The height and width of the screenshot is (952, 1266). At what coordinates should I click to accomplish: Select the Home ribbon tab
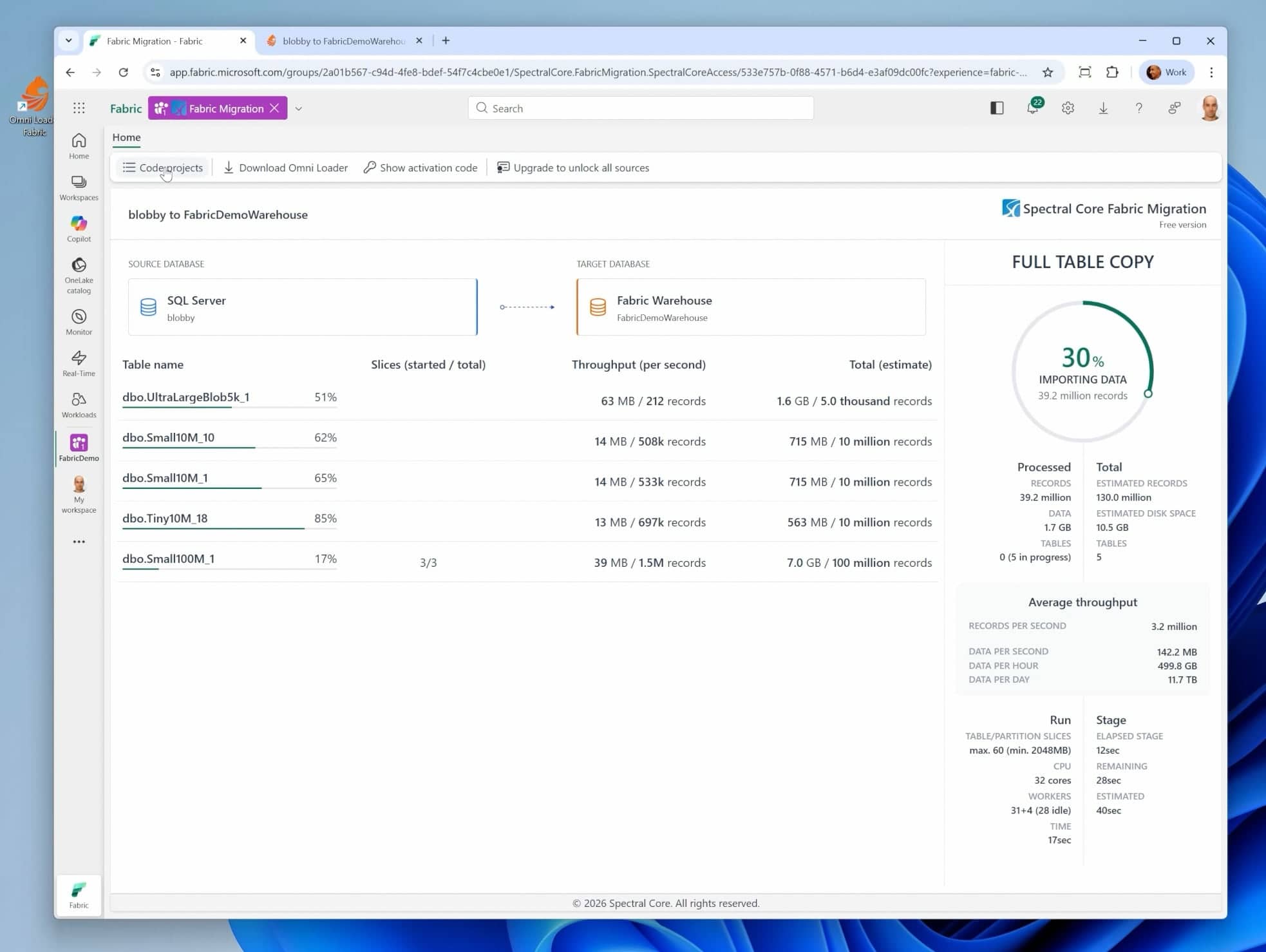126,137
